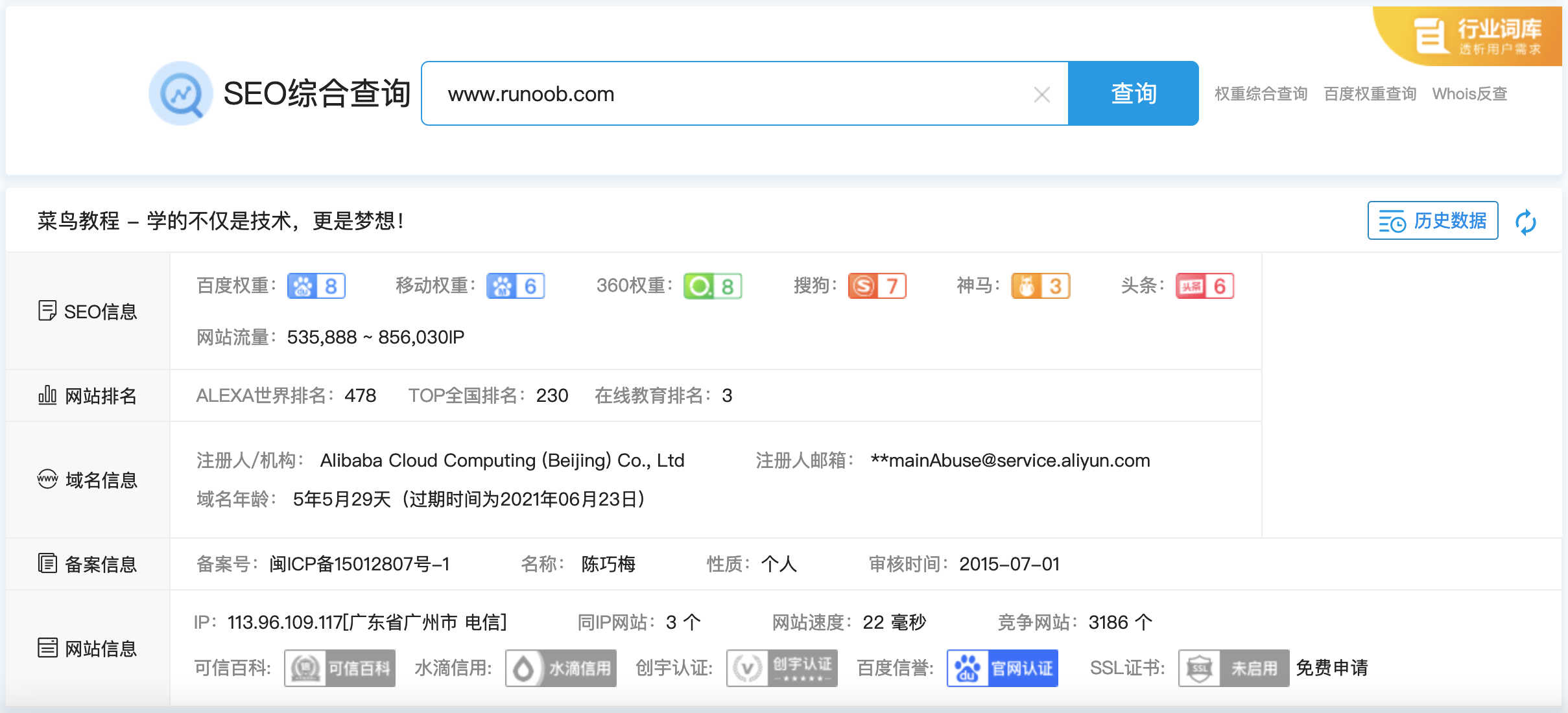
Task: Click the SSL证书 未启用 badge
Action: coord(1234,668)
